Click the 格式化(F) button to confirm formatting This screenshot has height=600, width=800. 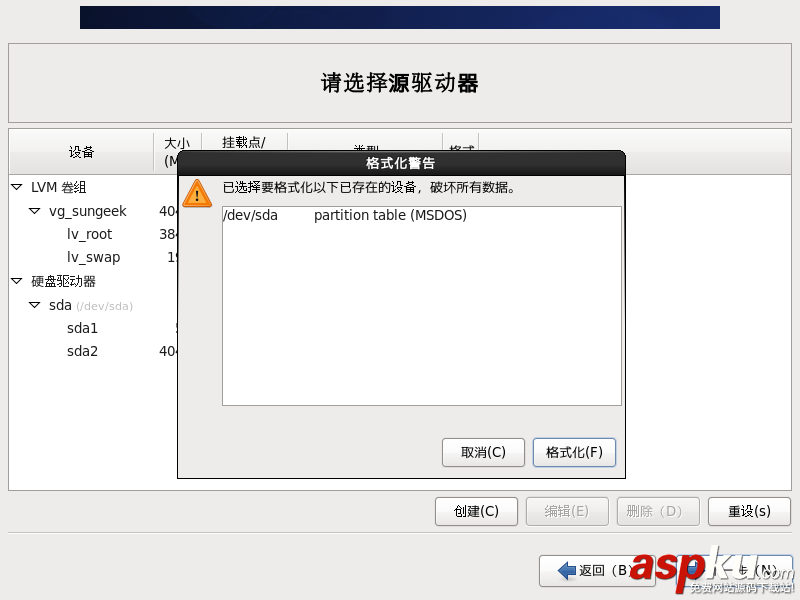tap(574, 452)
